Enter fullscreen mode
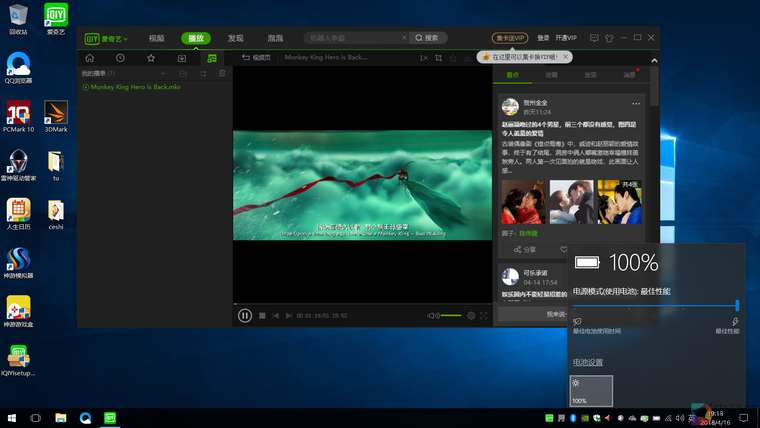The width and height of the screenshot is (760, 428). (484, 316)
